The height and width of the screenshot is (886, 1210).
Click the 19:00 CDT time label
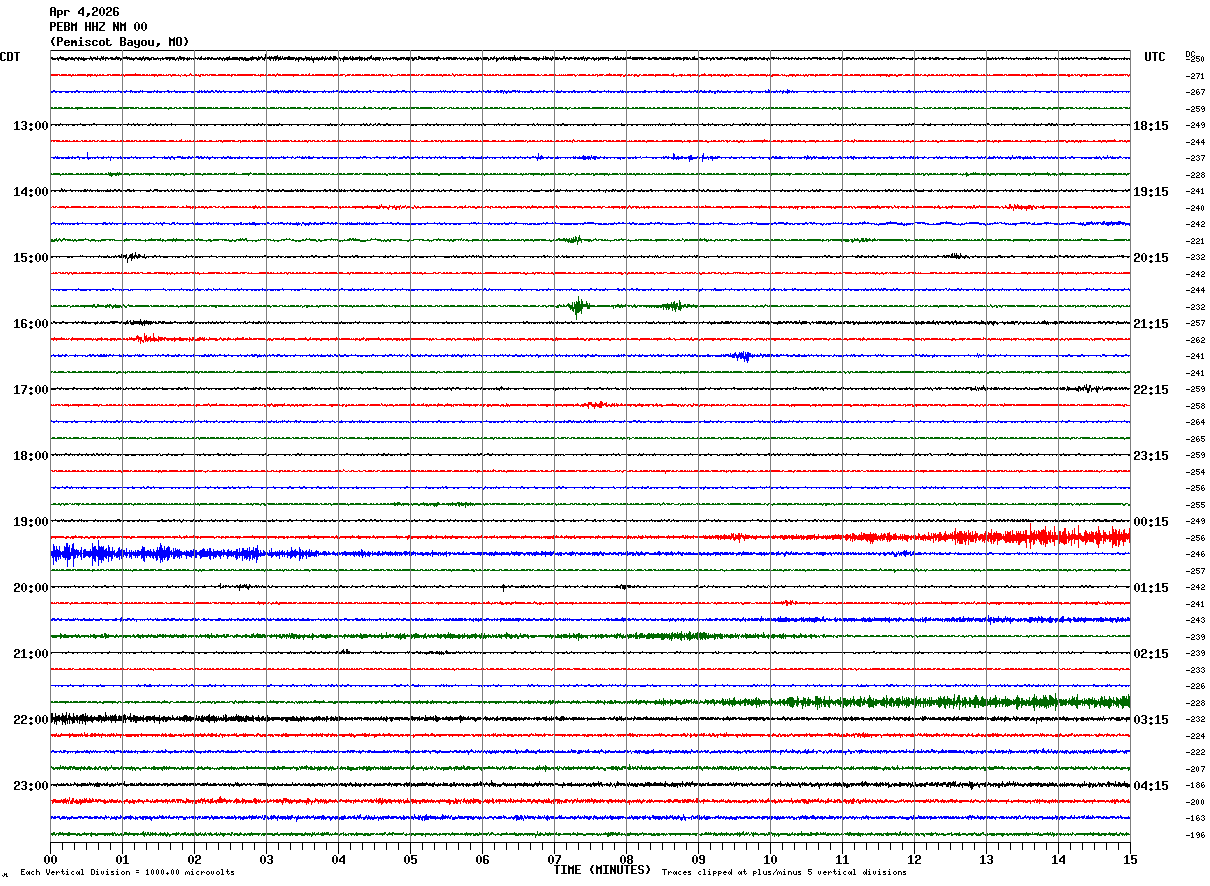pyautogui.click(x=31, y=522)
